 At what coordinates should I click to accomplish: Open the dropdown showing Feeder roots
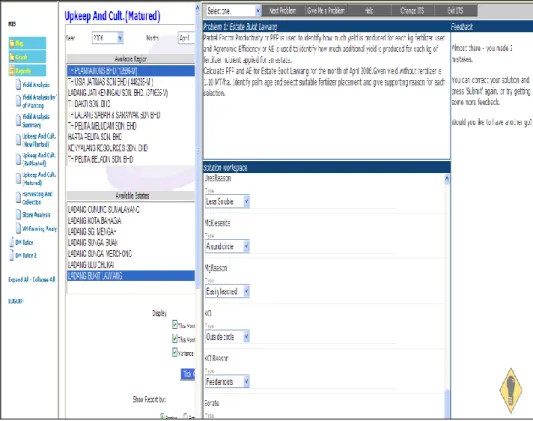click(x=227, y=382)
